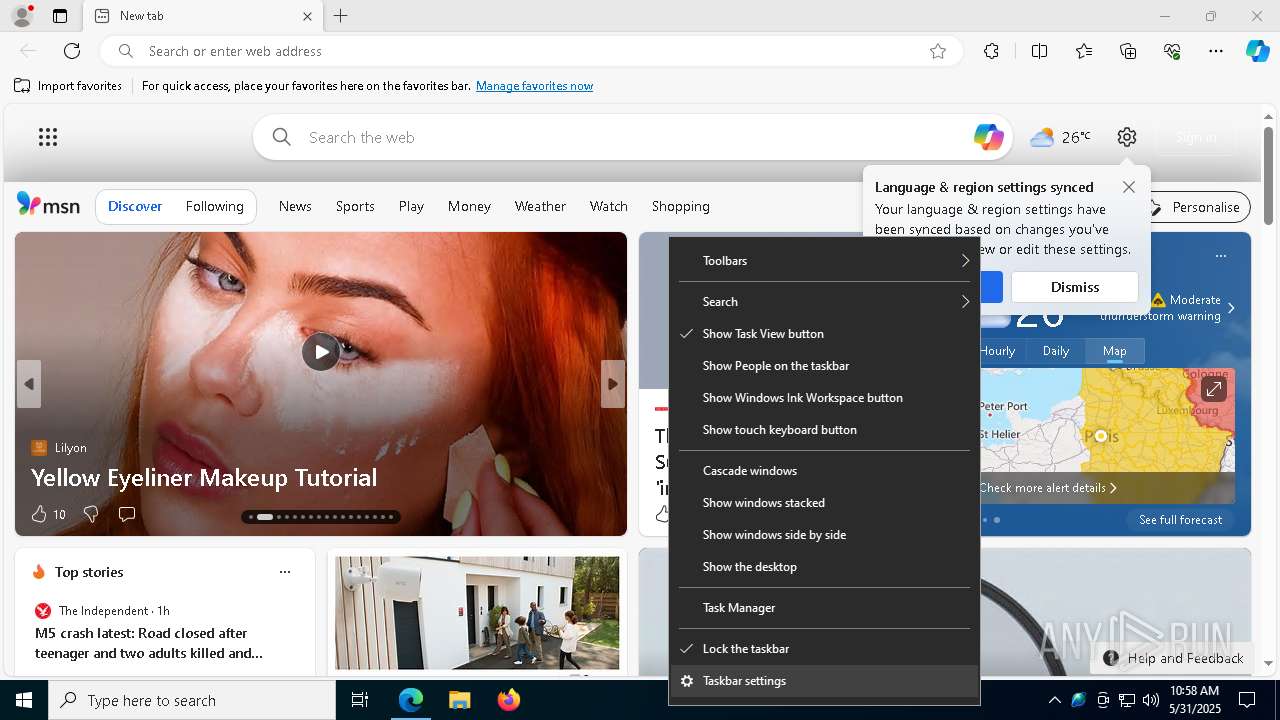Toggle Split screen icon
1280x720 pixels.
coord(1039,51)
